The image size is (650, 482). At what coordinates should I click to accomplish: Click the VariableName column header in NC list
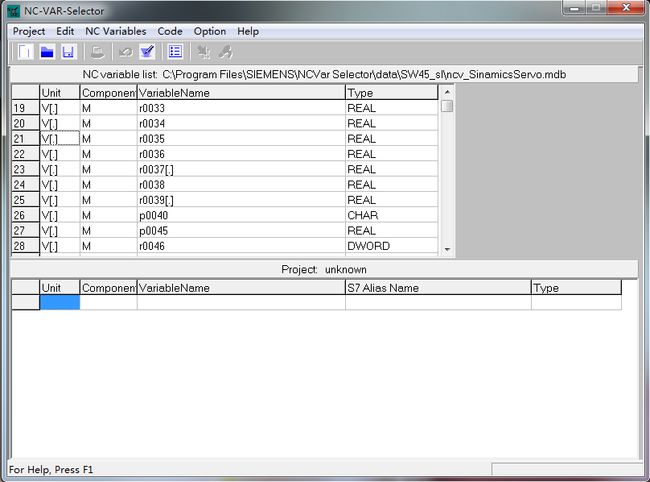coord(240,92)
